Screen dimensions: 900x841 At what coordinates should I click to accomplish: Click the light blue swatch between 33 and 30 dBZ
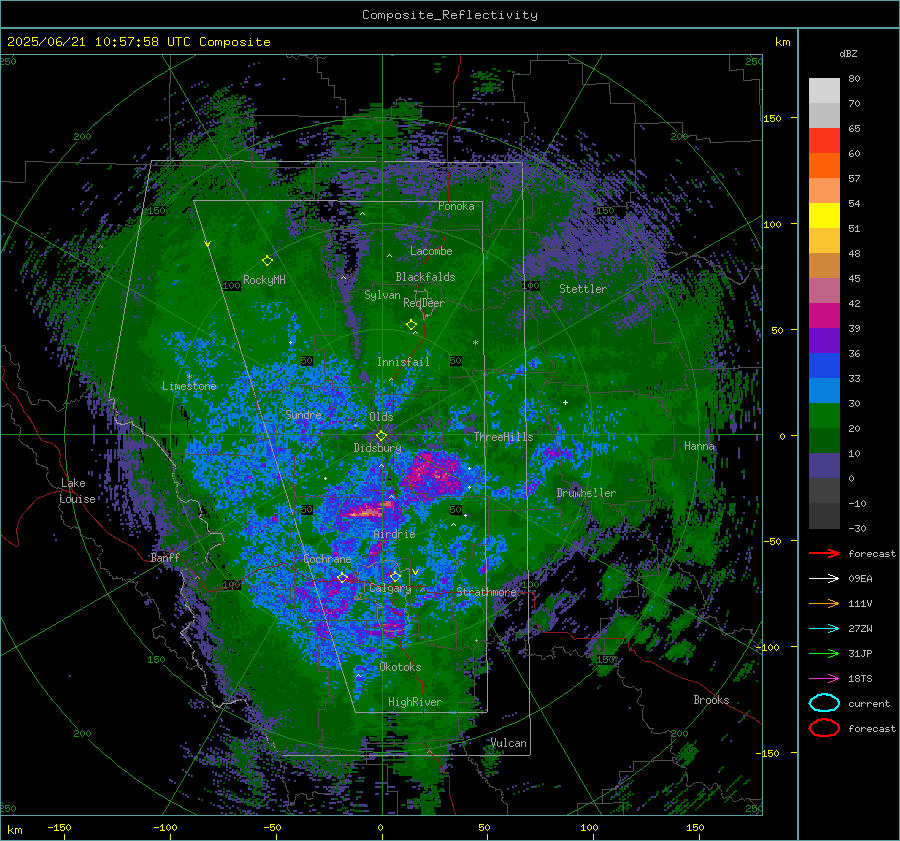click(x=824, y=391)
